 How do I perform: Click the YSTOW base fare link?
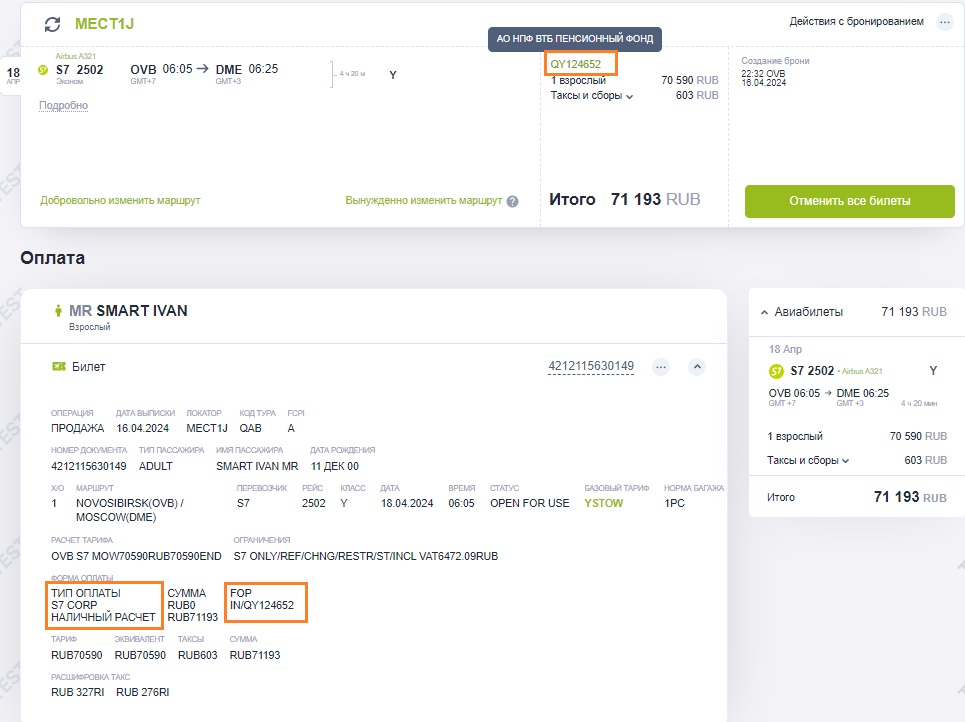click(604, 503)
